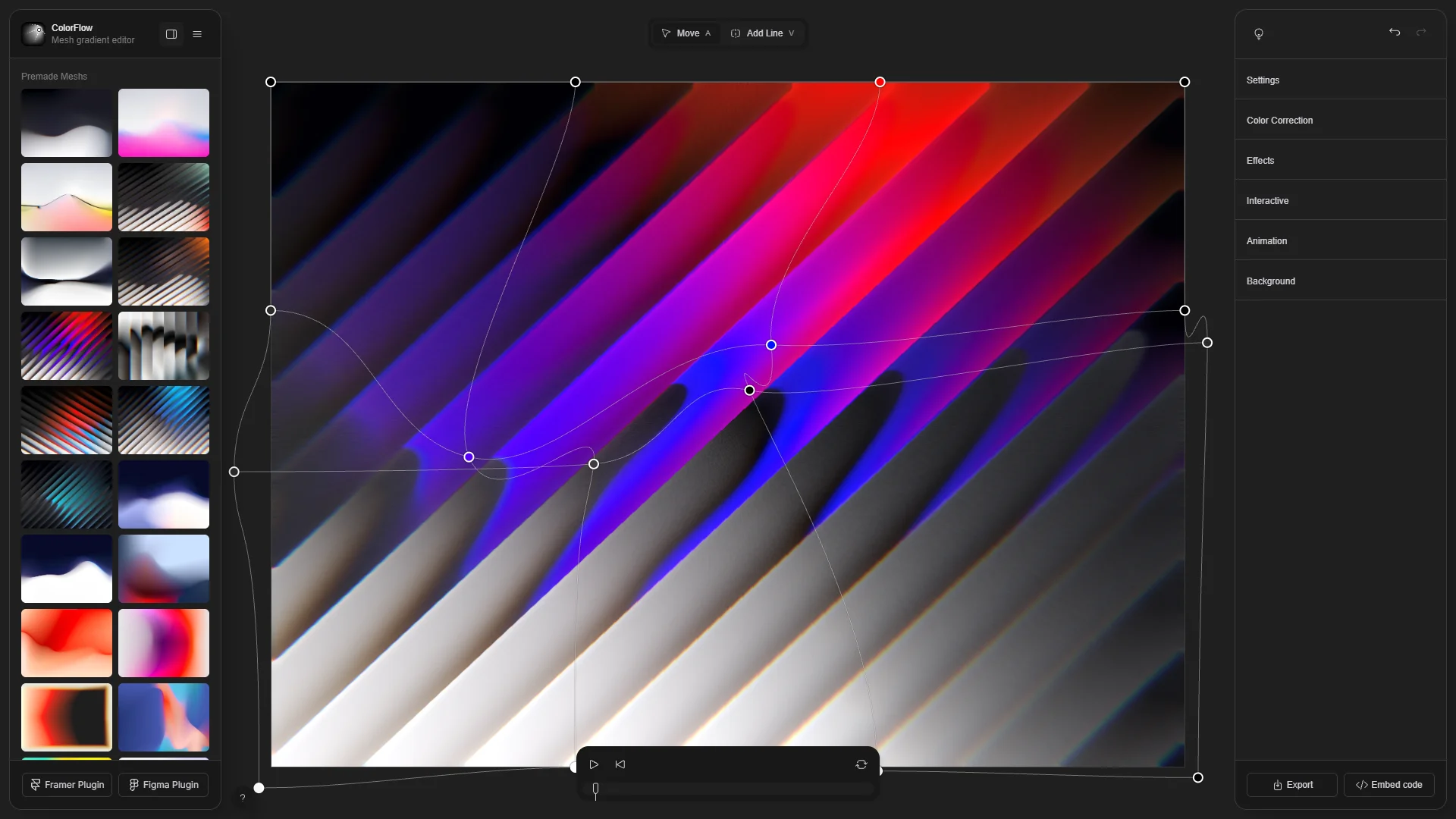
Task: Rewind animation to the start
Action: click(620, 764)
